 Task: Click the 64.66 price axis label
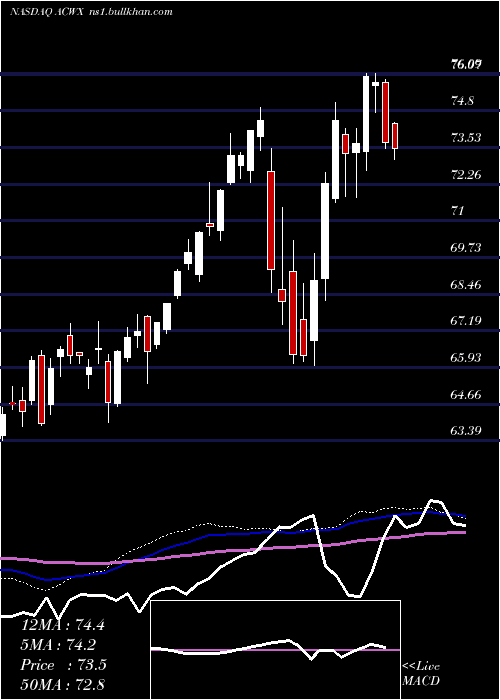(466, 394)
